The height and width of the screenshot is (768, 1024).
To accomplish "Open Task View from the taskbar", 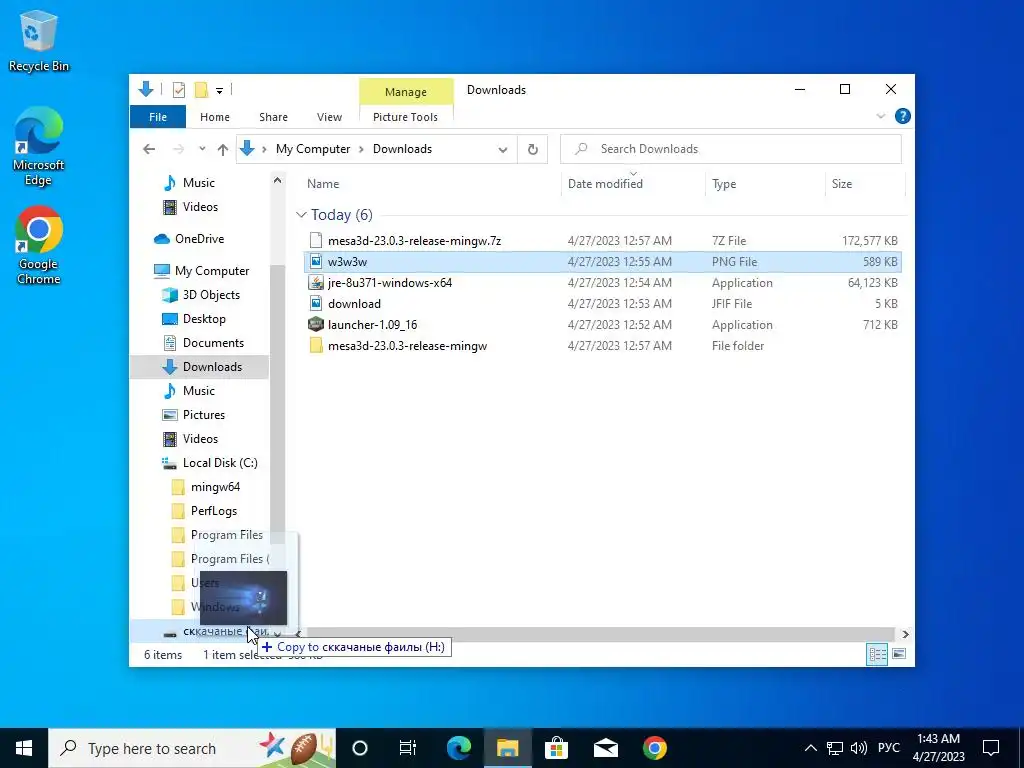I will click(x=408, y=748).
